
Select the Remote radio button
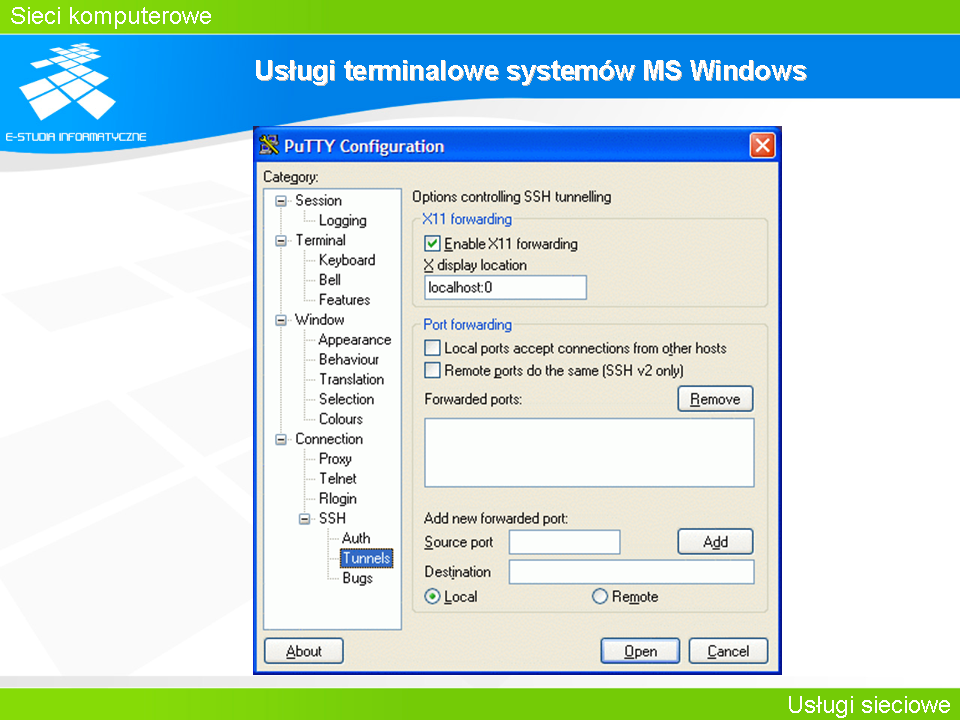(600, 596)
